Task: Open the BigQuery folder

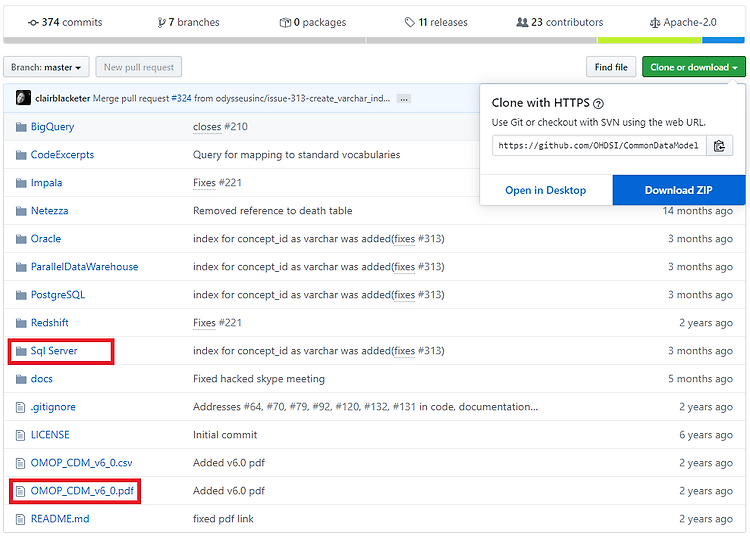Action: tap(53, 127)
